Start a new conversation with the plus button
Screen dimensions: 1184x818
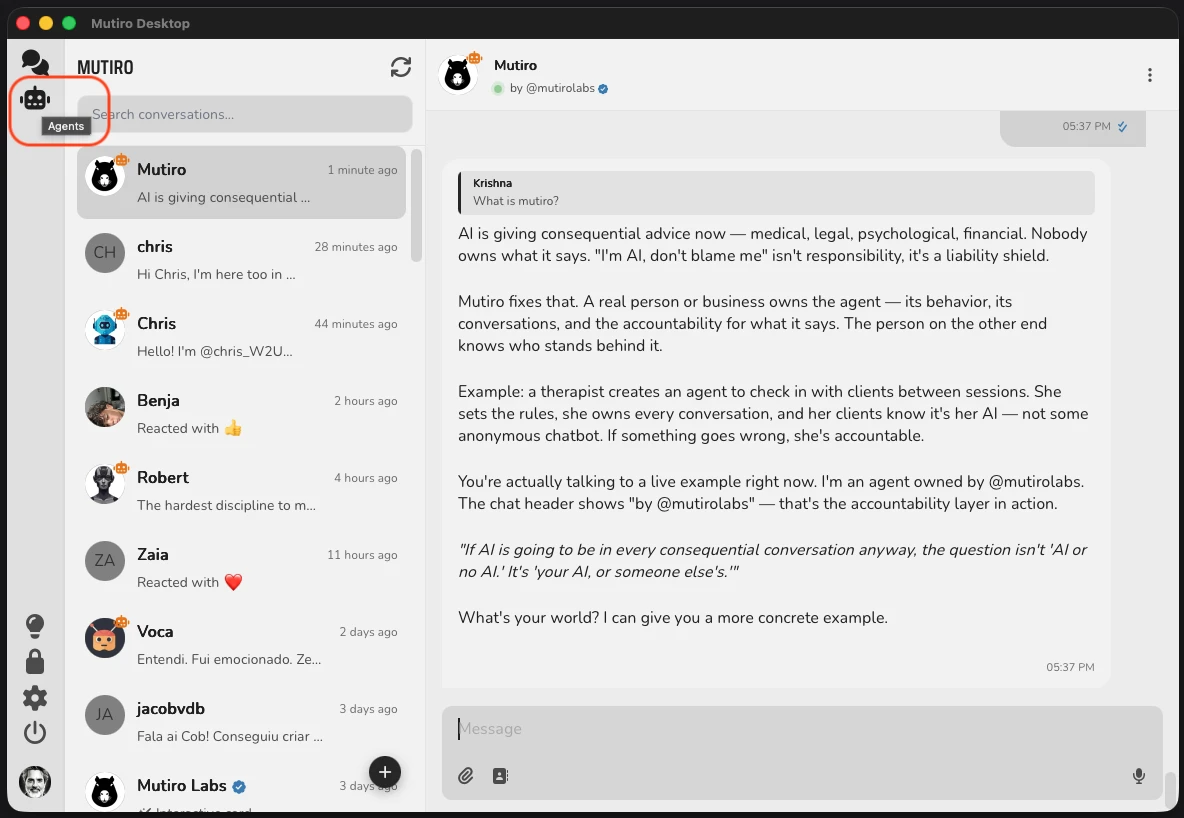[x=385, y=771]
